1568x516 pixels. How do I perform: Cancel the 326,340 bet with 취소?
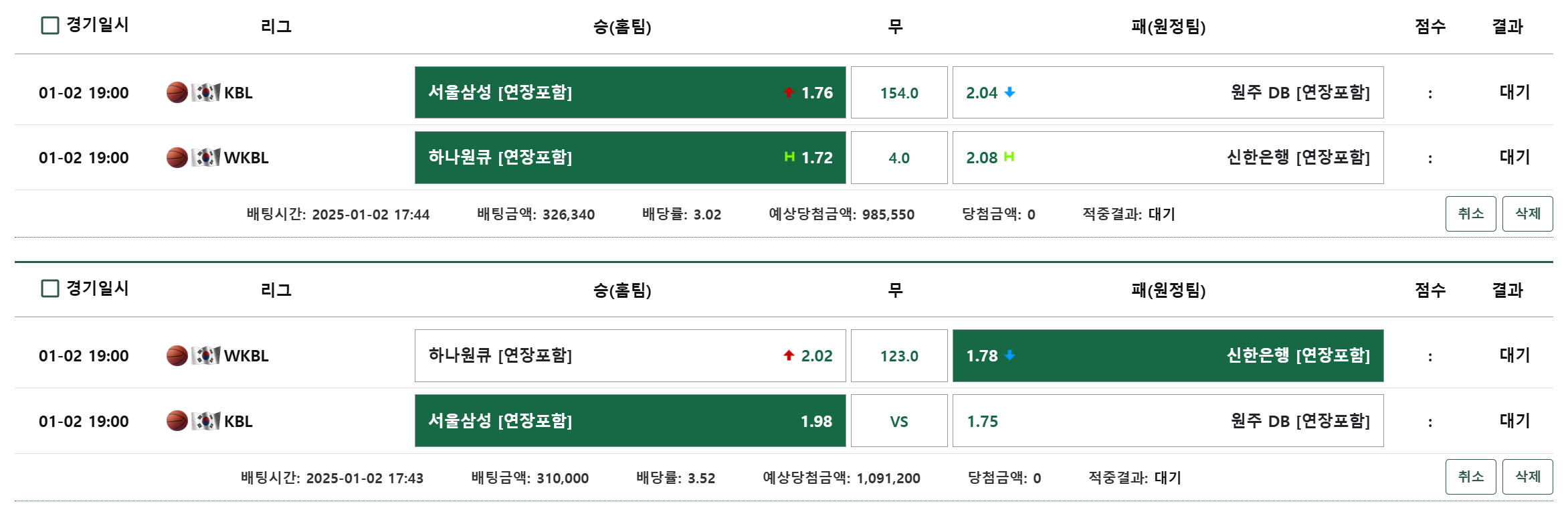click(x=1470, y=213)
